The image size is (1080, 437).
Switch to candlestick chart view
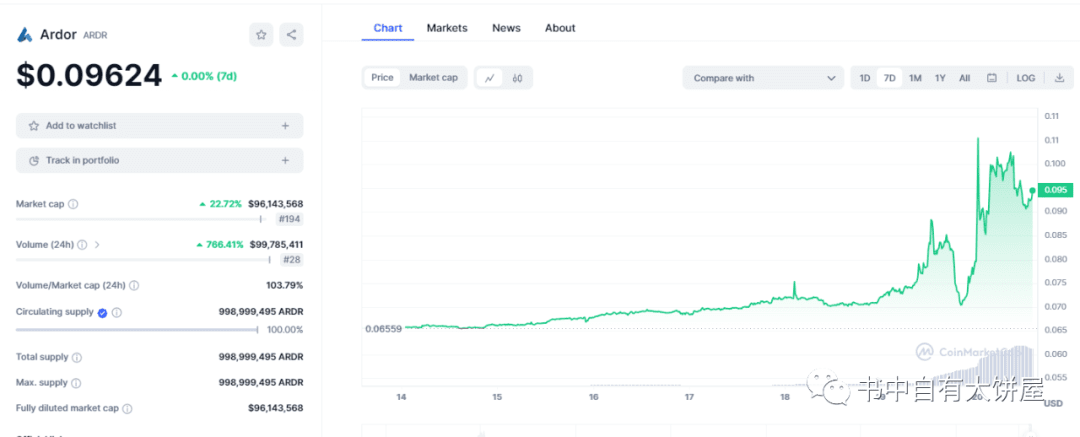click(x=517, y=78)
